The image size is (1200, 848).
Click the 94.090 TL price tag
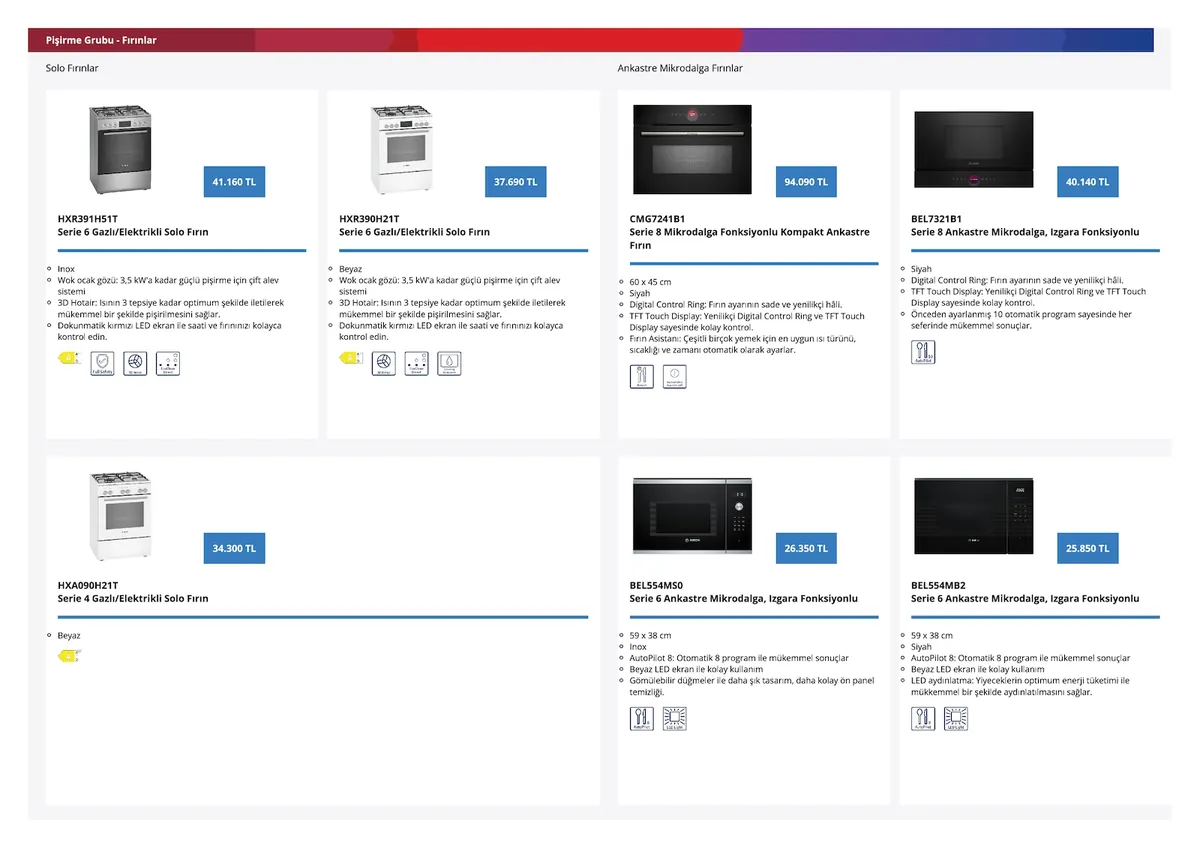[806, 182]
